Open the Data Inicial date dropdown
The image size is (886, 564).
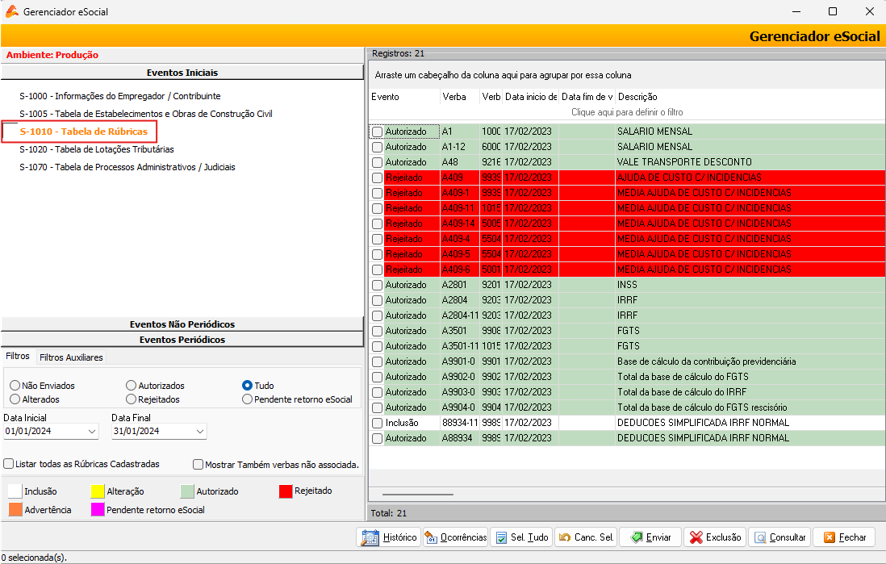(92, 431)
